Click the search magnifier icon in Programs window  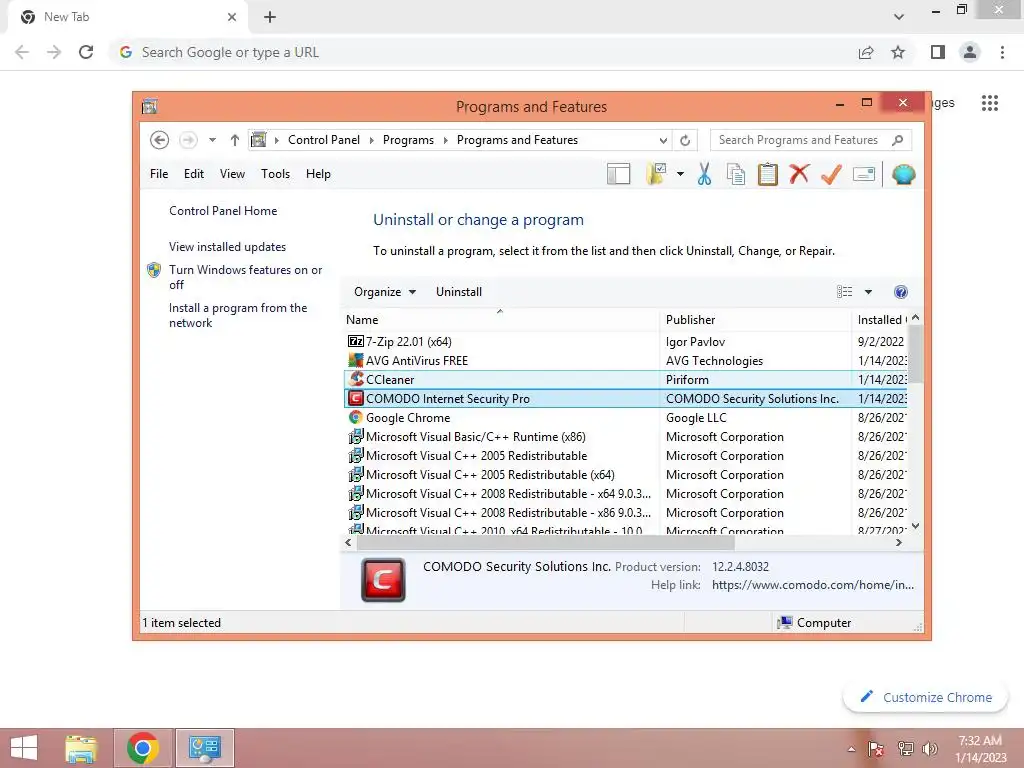click(x=898, y=140)
